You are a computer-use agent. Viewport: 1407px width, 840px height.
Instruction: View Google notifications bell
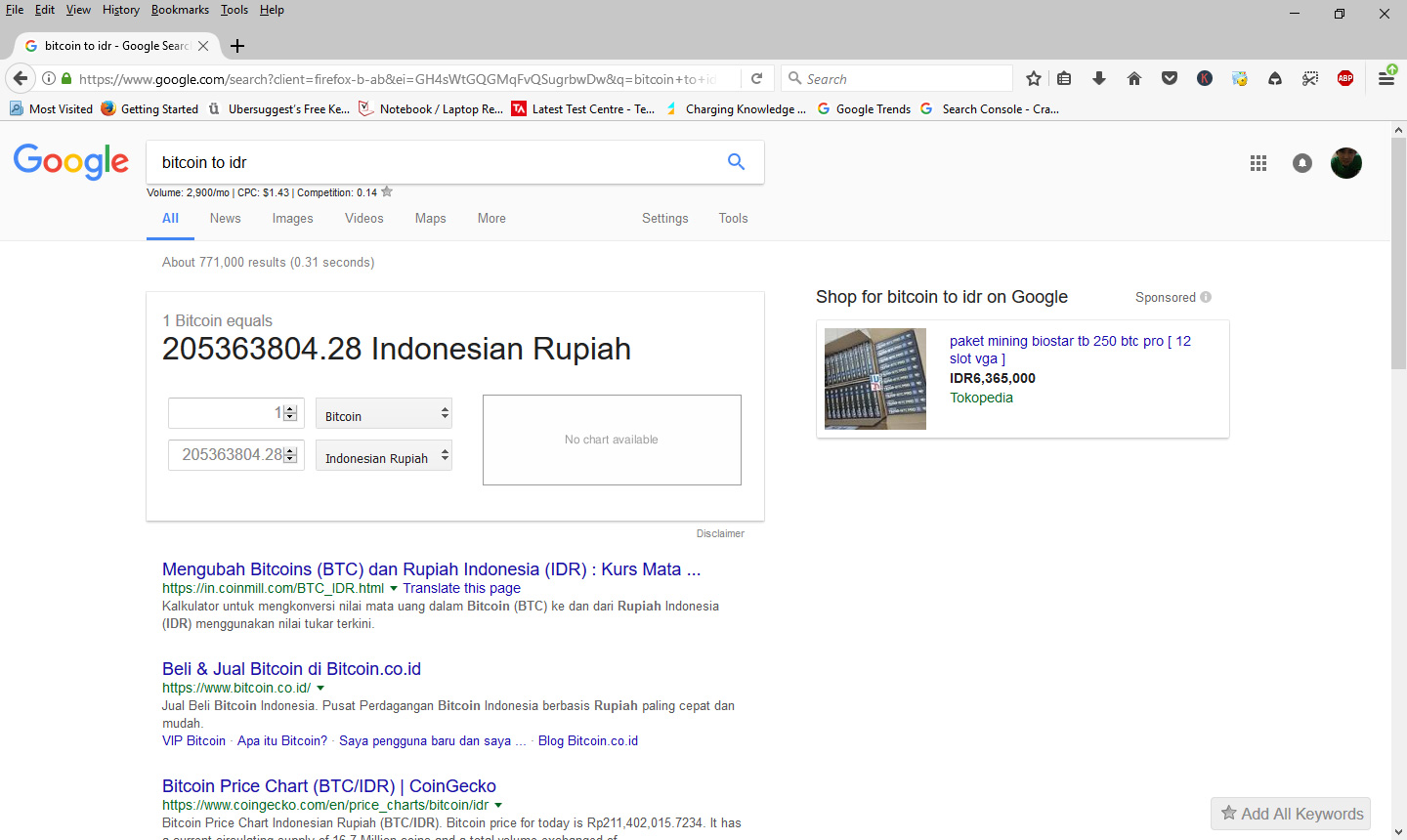1302,163
